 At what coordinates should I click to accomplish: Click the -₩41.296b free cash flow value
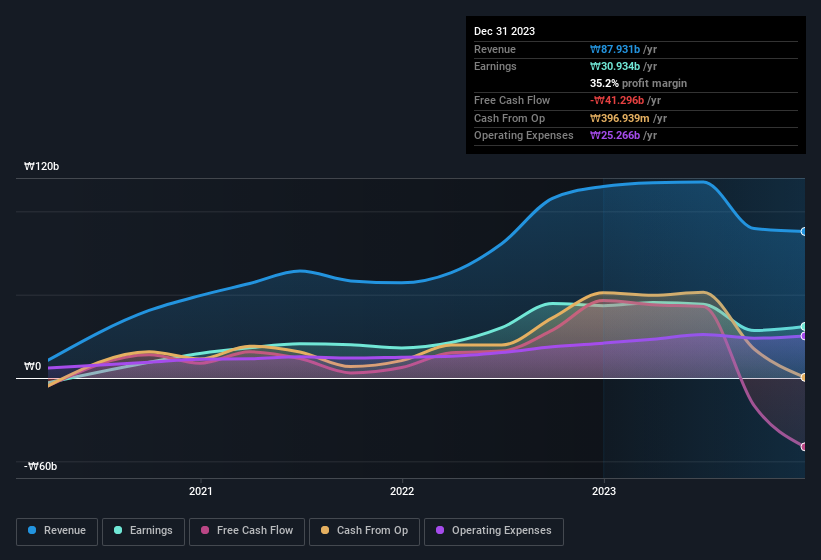pos(617,100)
